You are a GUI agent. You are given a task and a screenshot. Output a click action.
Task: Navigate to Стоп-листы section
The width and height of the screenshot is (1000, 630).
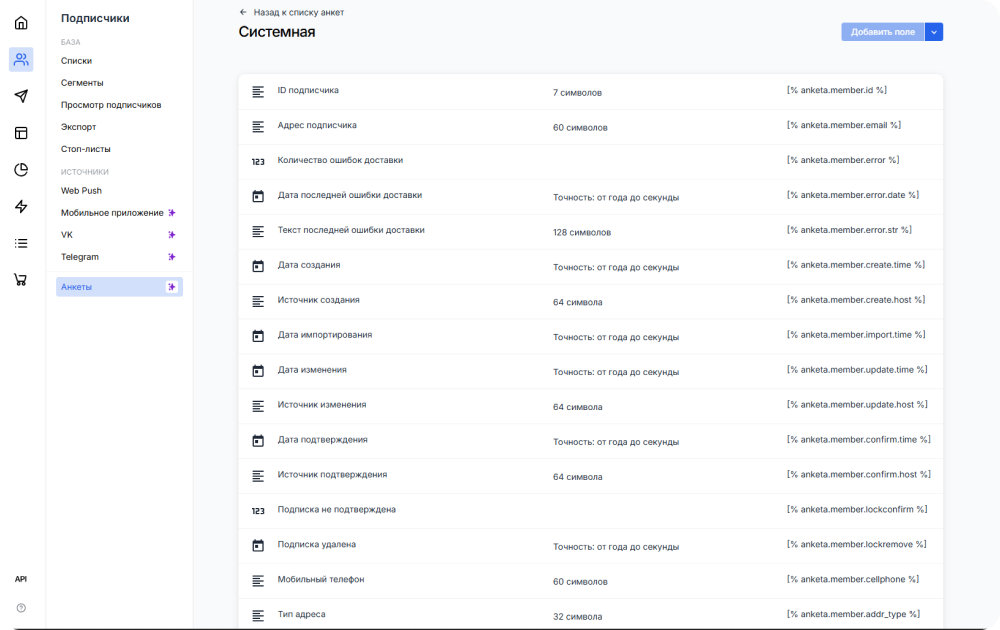coord(86,149)
